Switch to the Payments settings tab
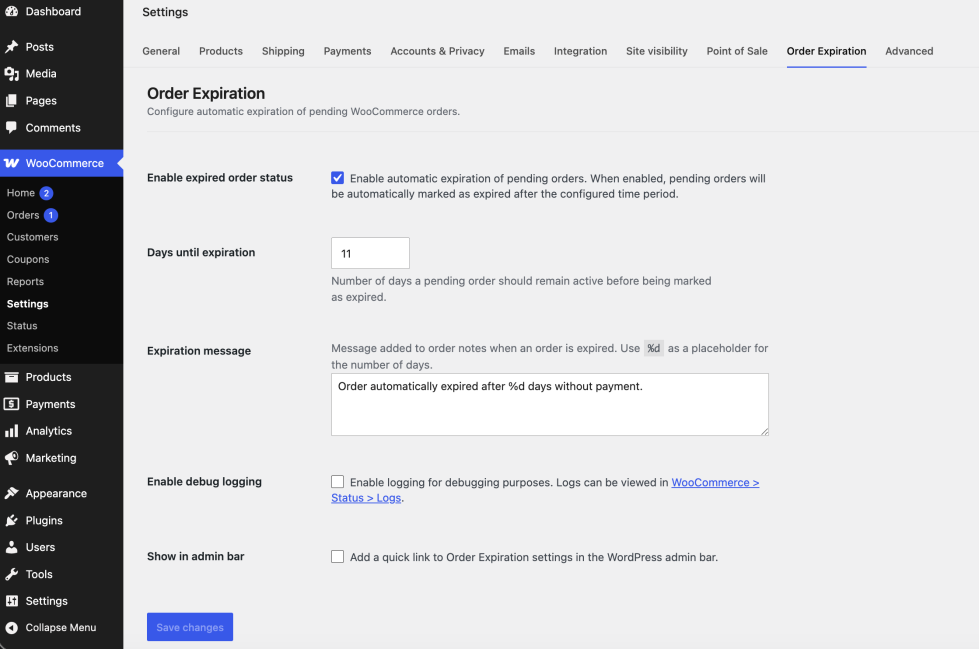 (x=347, y=51)
